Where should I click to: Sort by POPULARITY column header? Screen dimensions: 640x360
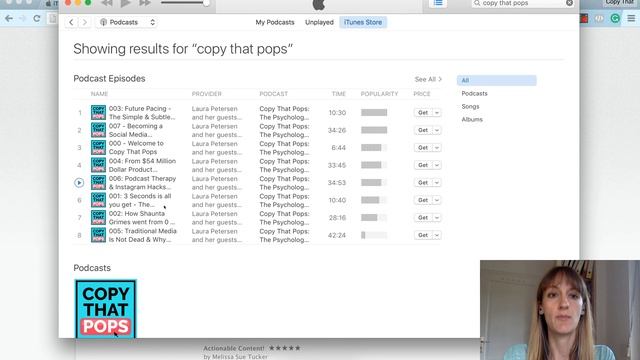point(379,94)
